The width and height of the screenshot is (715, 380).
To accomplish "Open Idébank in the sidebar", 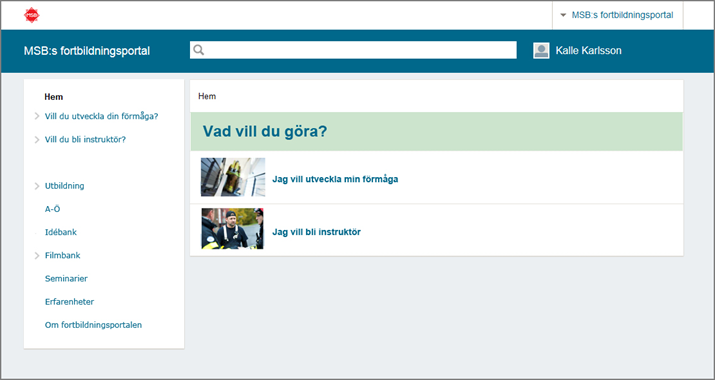I will [61, 232].
